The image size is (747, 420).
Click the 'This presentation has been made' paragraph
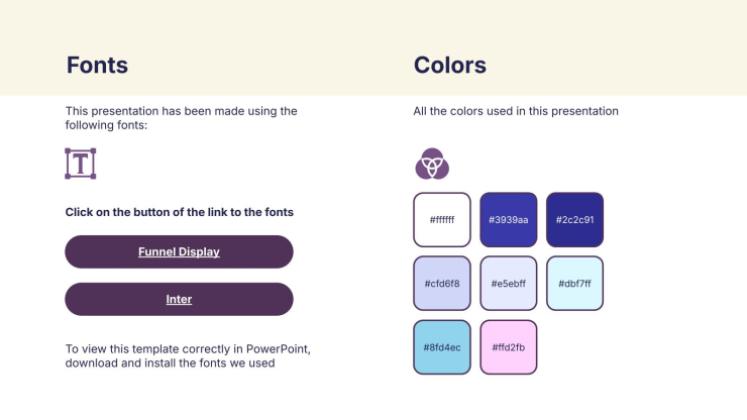pos(181,118)
